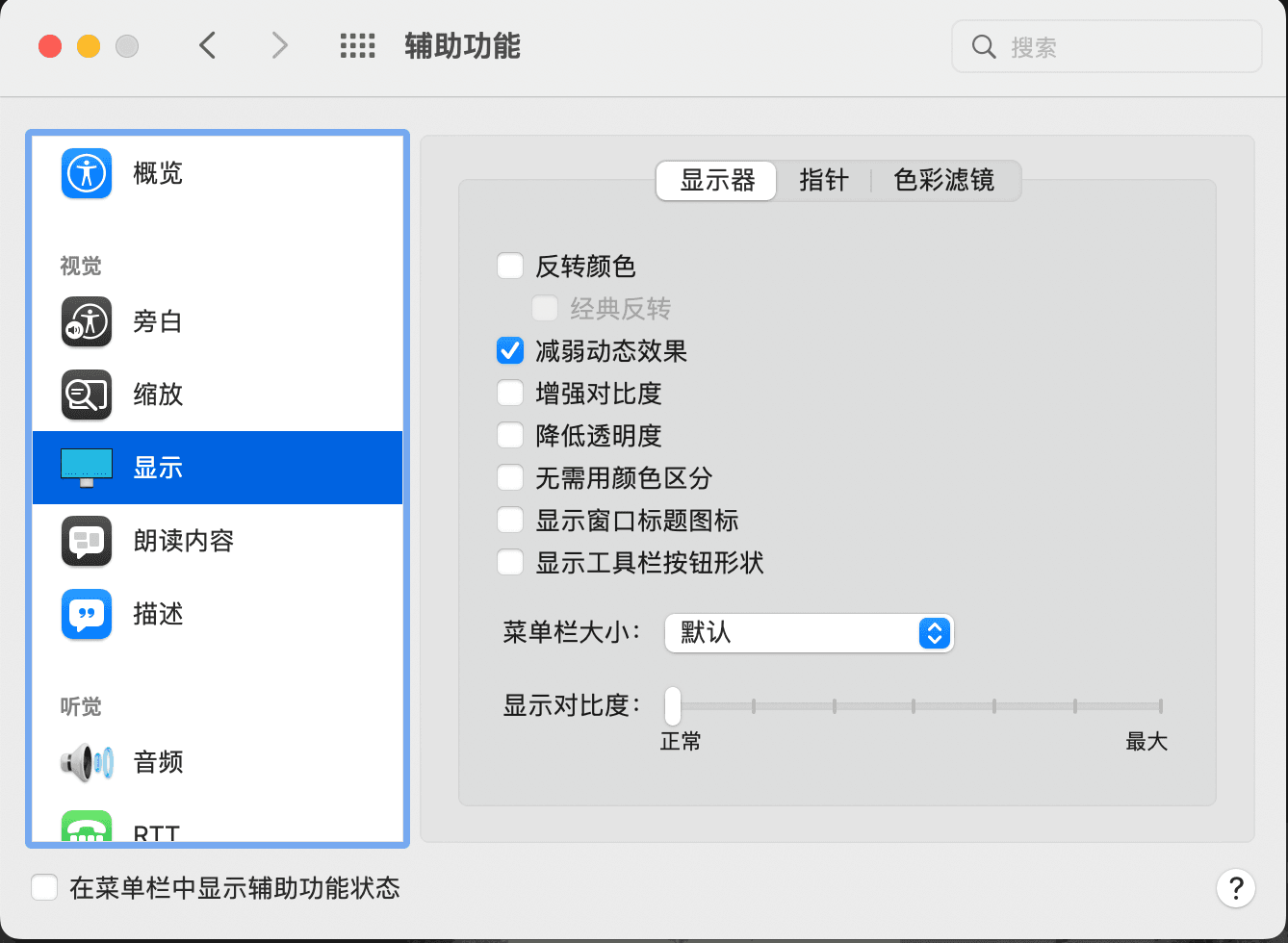Uncheck the 减弱动态效果 checkbox

pyautogui.click(x=510, y=351)
